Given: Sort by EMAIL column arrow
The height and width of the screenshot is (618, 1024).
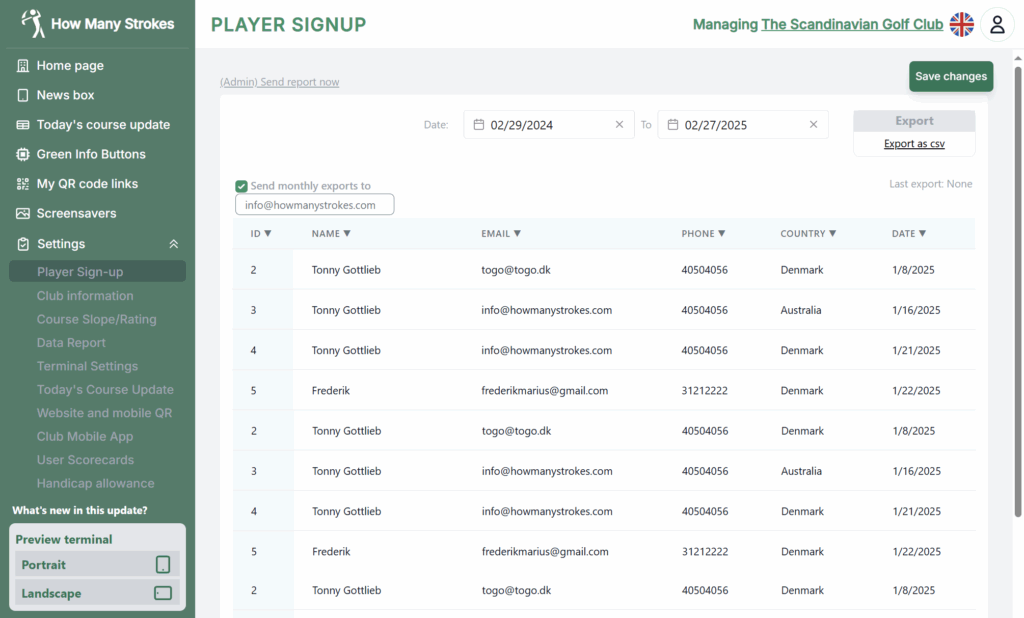Looking at the screenshot, I should pos(517,233).
